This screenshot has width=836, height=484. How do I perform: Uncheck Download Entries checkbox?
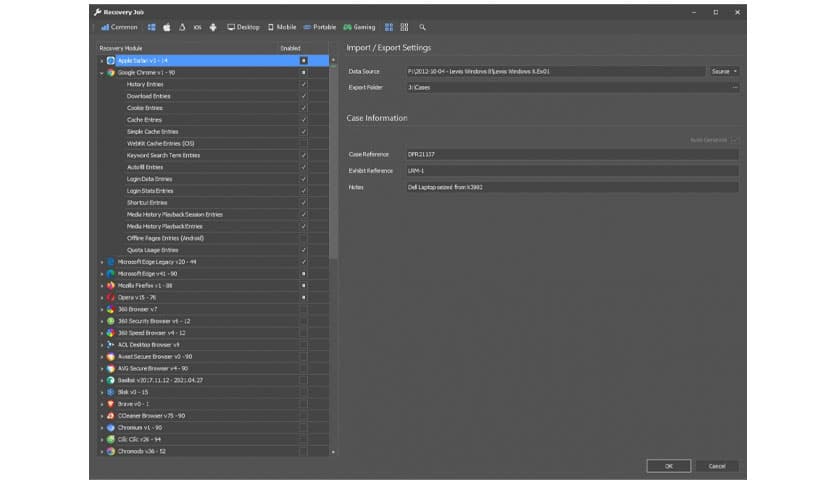coord(303,96)
